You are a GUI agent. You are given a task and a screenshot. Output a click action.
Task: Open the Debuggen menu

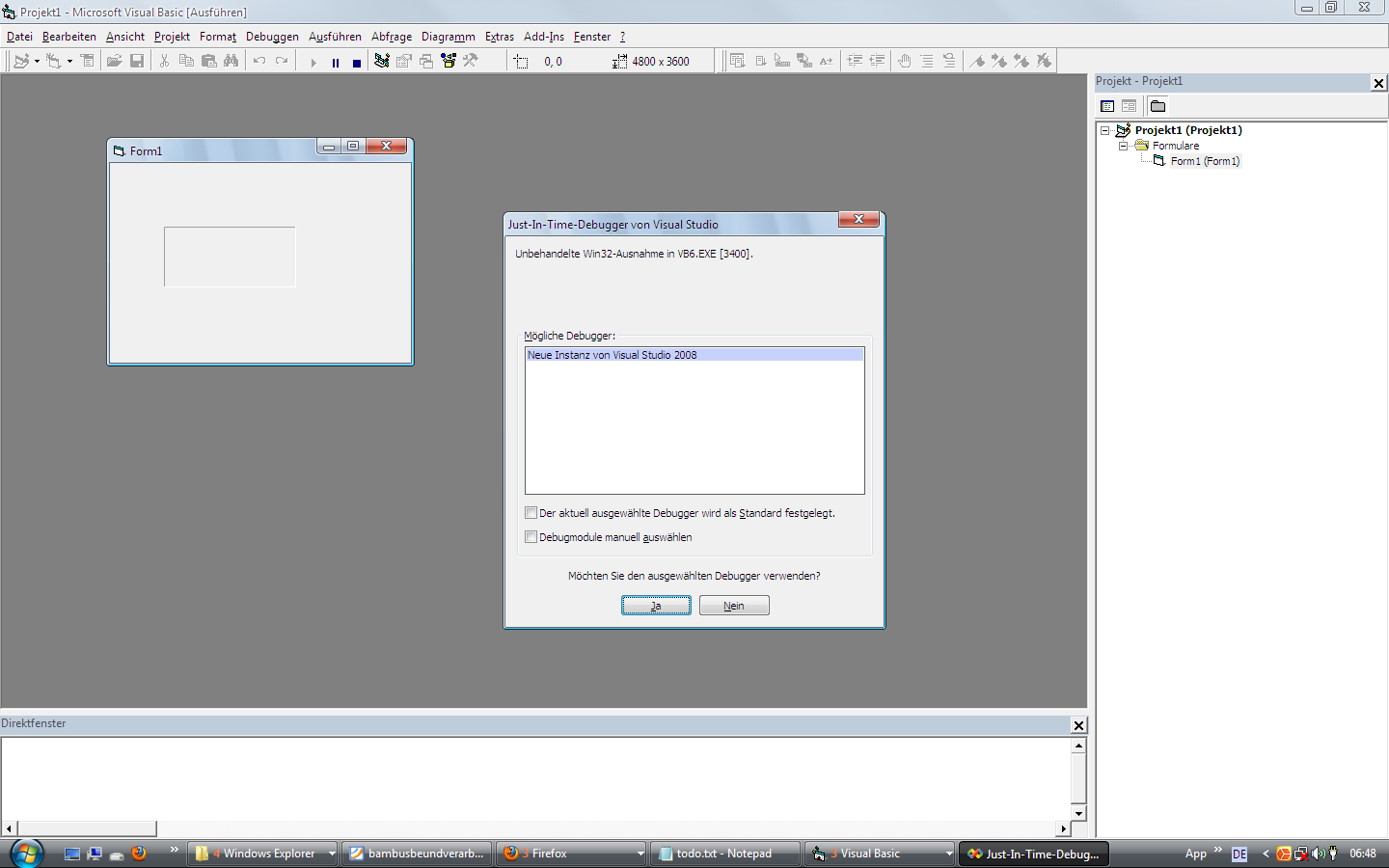coord(272,37)
